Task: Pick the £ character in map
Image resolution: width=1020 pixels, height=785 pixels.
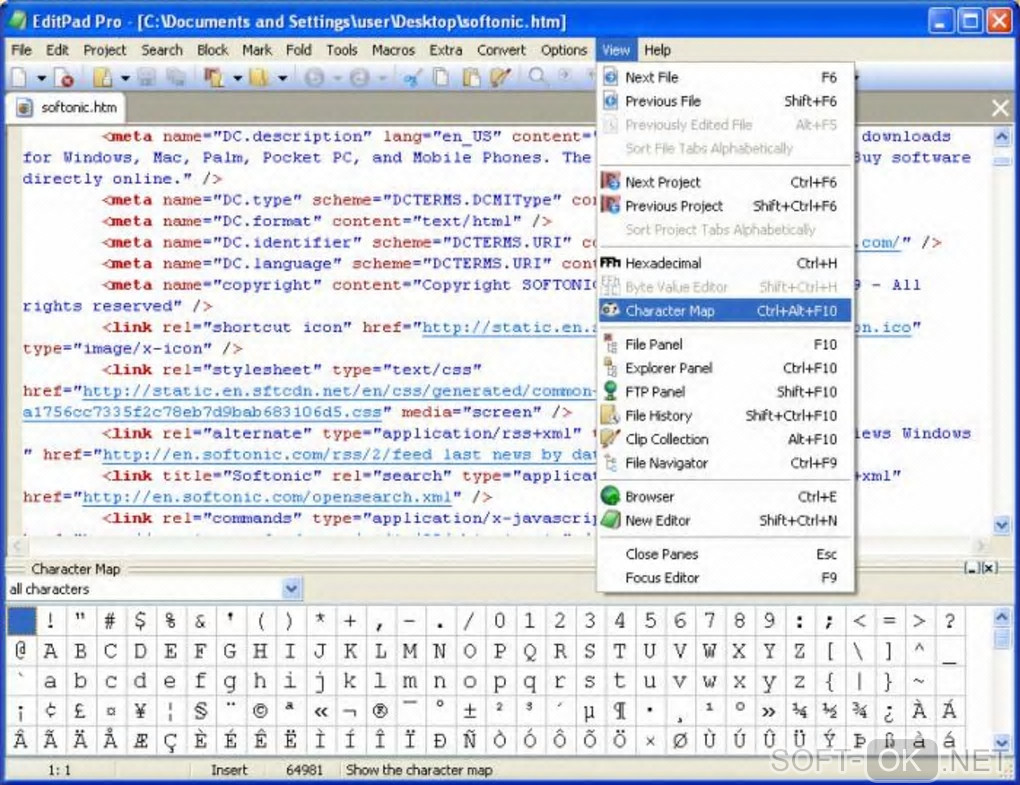Action: pos(80,711)
